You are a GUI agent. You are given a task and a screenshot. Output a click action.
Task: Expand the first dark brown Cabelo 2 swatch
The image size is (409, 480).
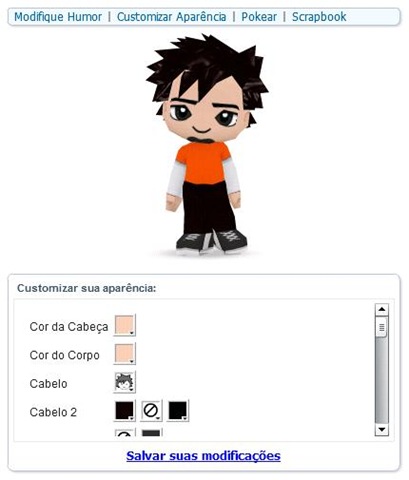[x=125, y=410]
